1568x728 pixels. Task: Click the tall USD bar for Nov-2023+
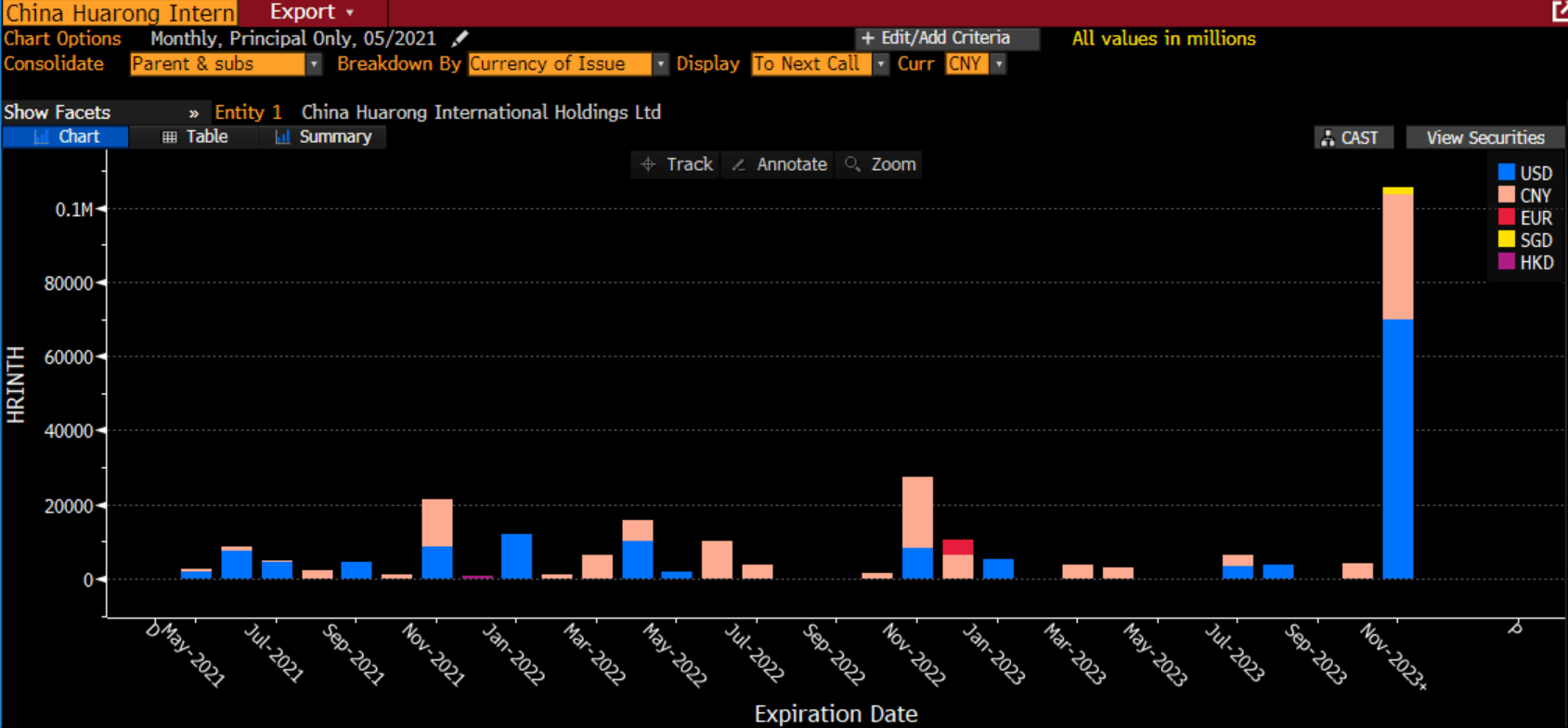1397,449
